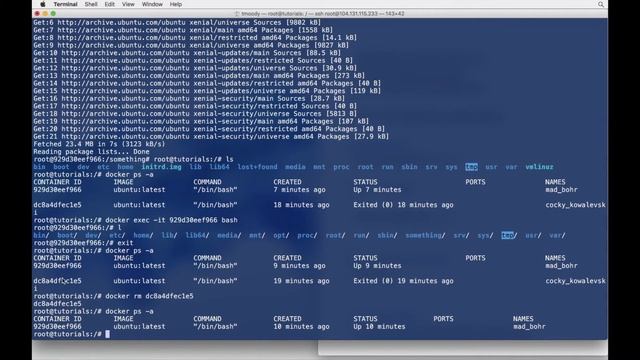Open the Shell menu
This screenshot has width=640, height=360.
point(91,4)
